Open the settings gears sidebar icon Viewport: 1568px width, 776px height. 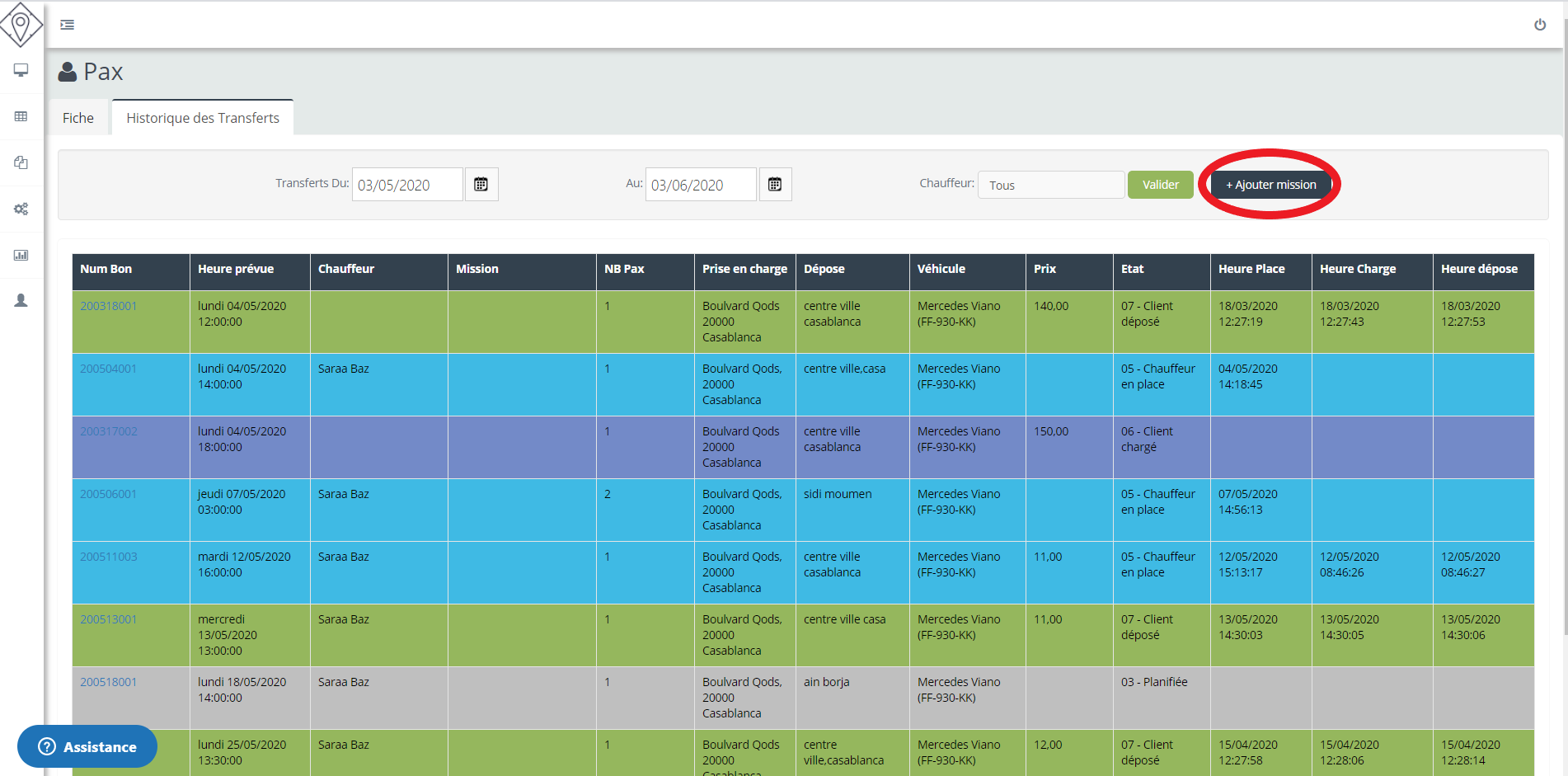pos(21,209)
